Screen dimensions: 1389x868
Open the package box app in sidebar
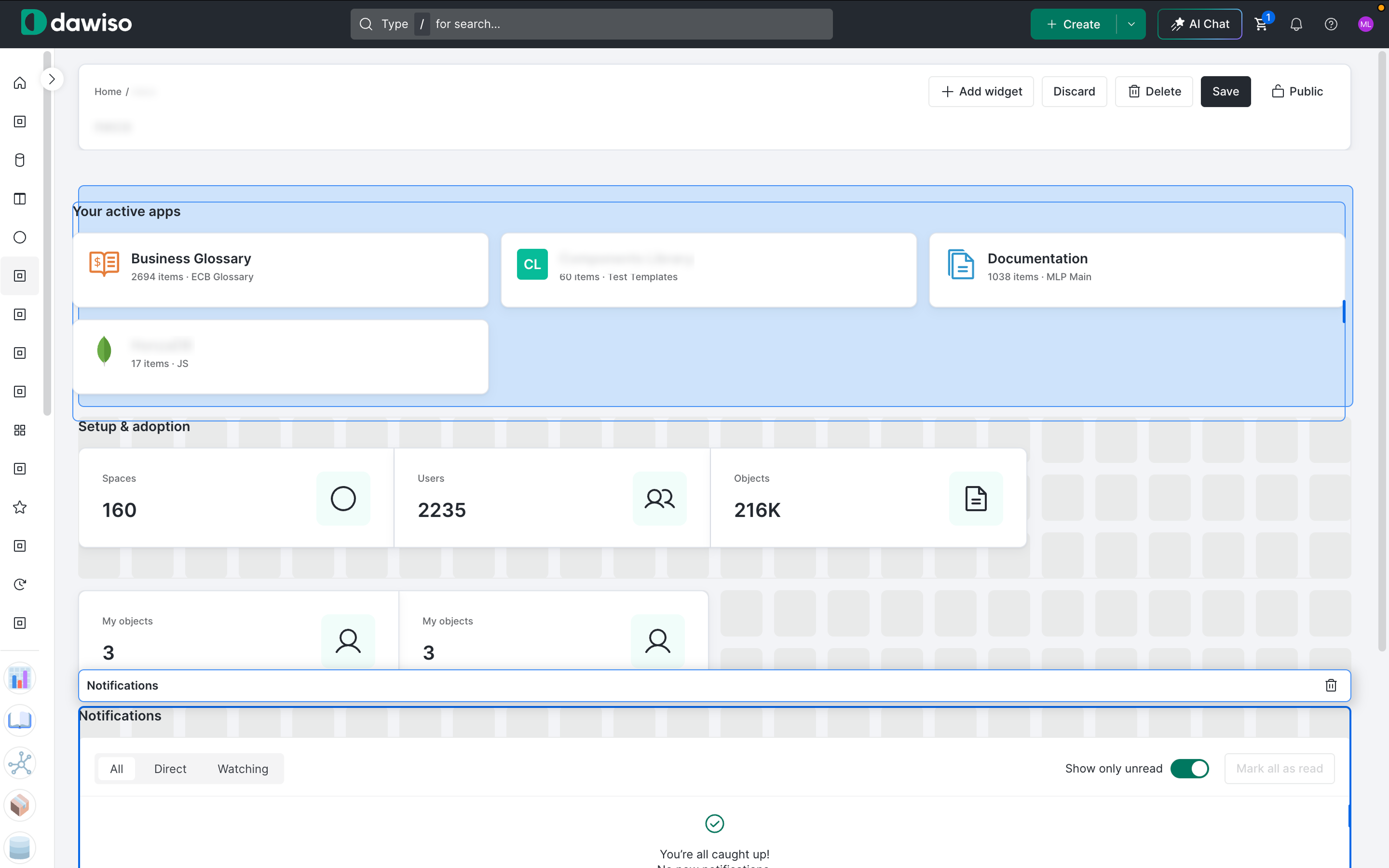[19, 805]
